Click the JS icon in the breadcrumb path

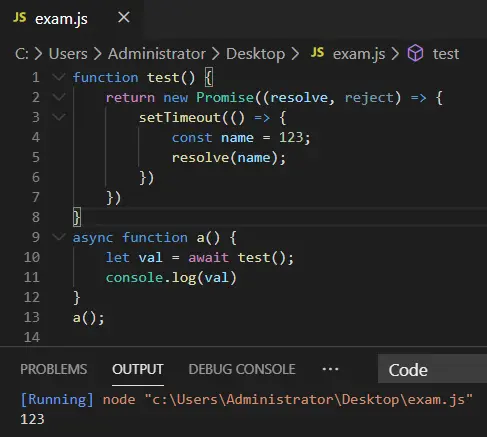[317, 53]
